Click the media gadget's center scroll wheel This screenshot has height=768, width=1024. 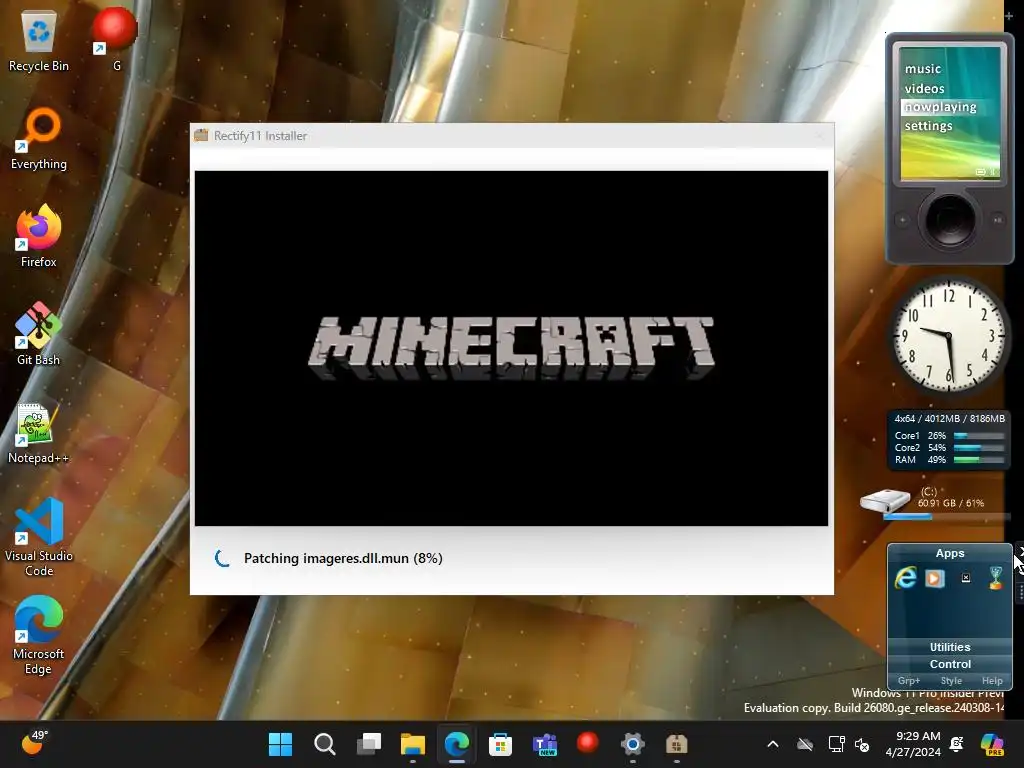[950, 220]
